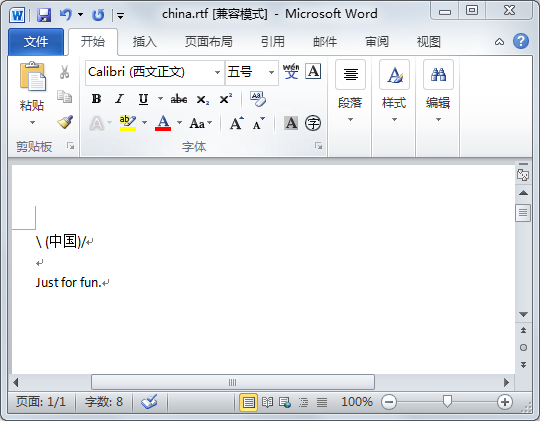540x421 pixels.
Task: Toggle subscript formatting
Action: point(202,100)
